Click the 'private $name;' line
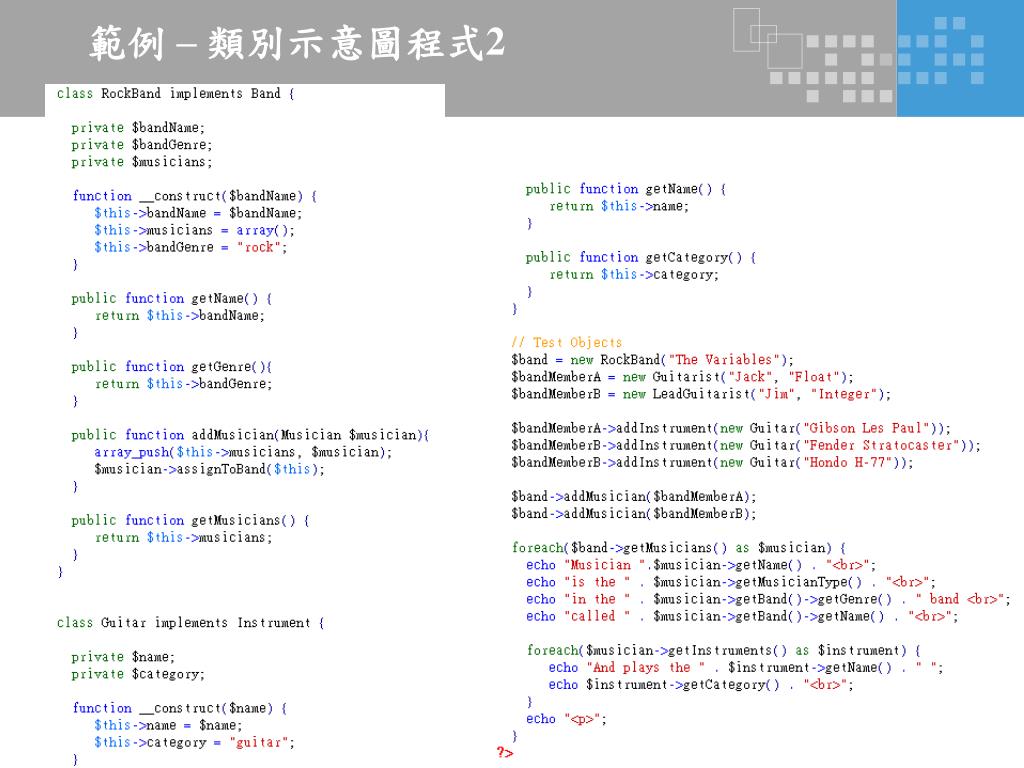The image size is (1024, 768). (123, 657)
